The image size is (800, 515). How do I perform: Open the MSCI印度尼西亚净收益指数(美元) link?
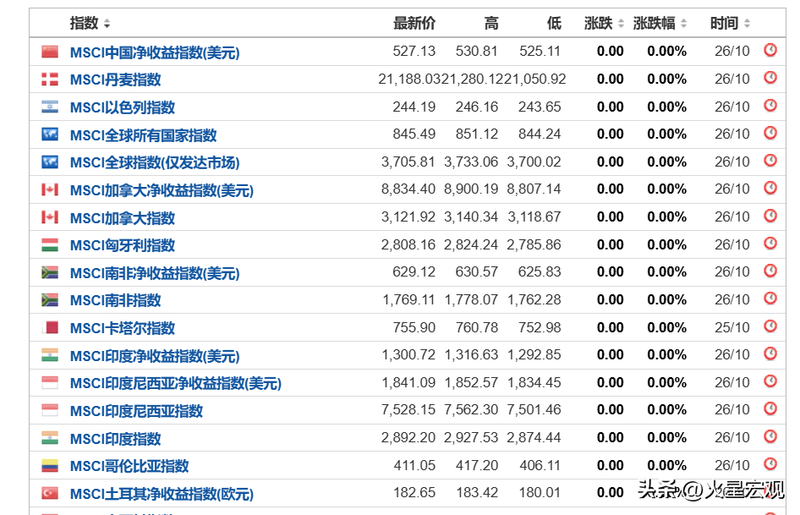click(176, 383)
